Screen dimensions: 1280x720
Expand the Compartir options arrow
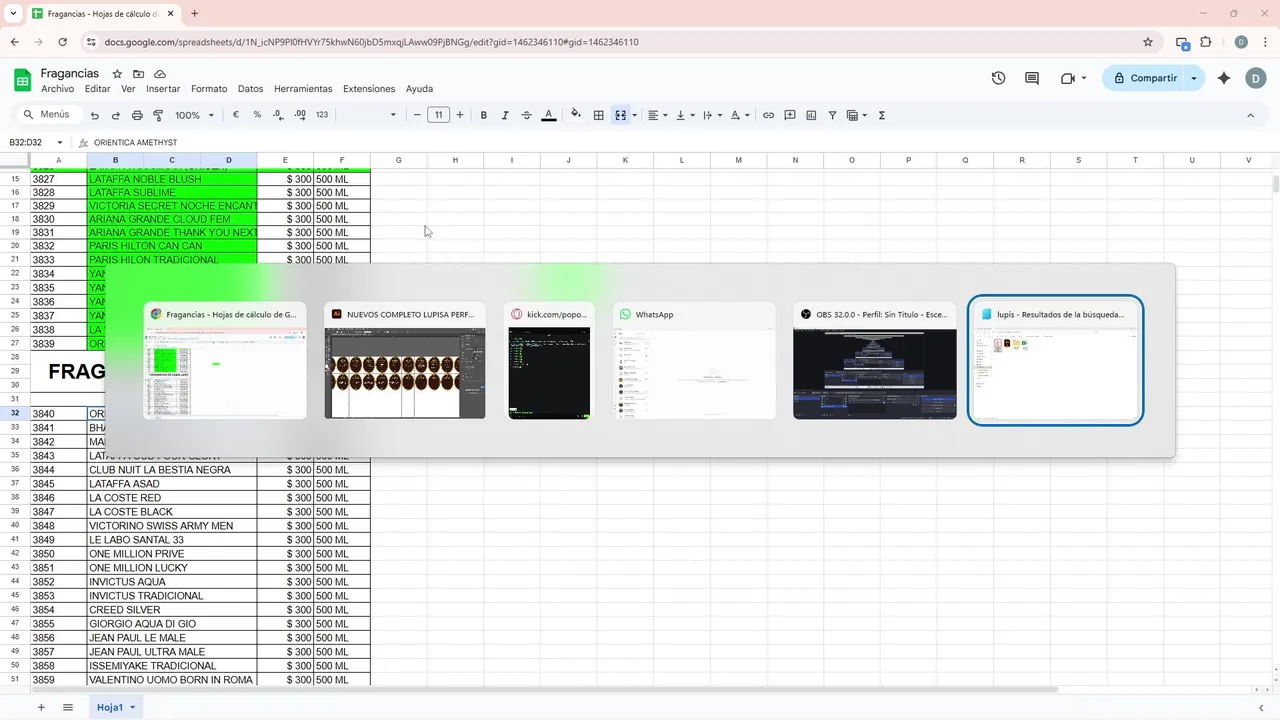pos(1194,78)
